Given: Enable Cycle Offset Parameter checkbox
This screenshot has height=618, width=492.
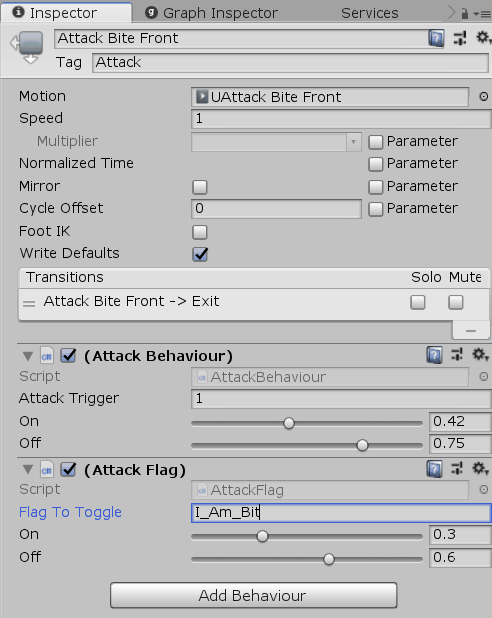Looking at the screenshot, I should tap(375, 209).
